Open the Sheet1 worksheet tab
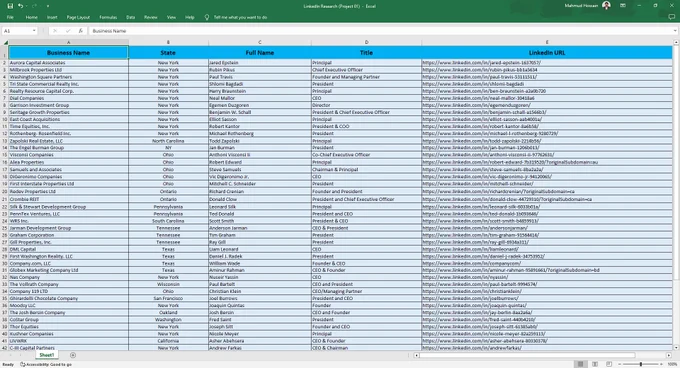 pyautogui.click(x=47, y=355)
